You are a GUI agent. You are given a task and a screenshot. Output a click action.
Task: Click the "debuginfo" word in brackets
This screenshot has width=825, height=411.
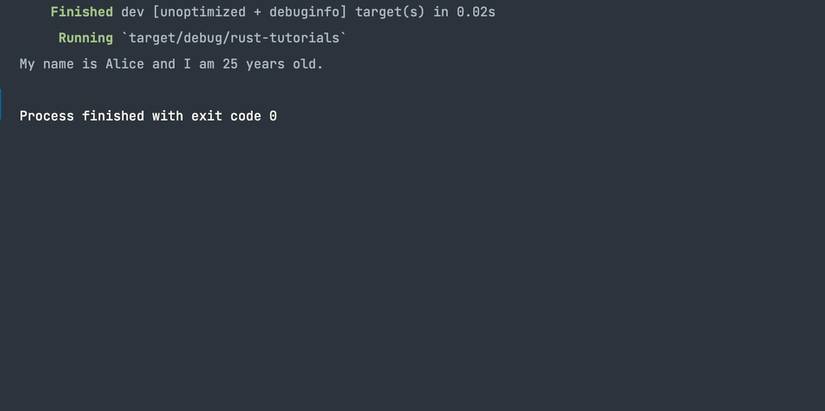(304, 12)
